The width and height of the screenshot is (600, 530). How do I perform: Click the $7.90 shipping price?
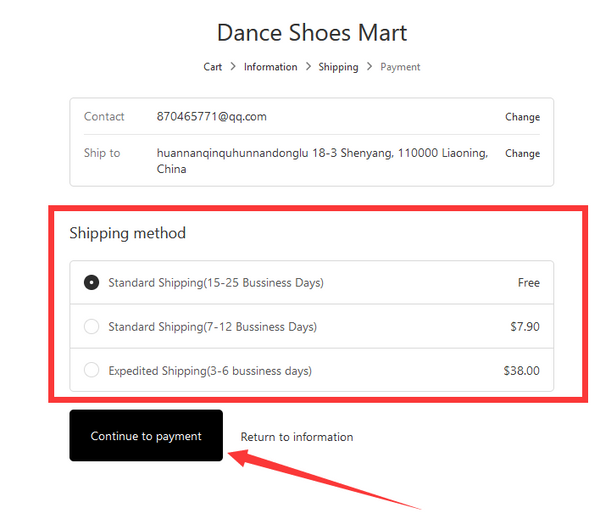[525, 326]
